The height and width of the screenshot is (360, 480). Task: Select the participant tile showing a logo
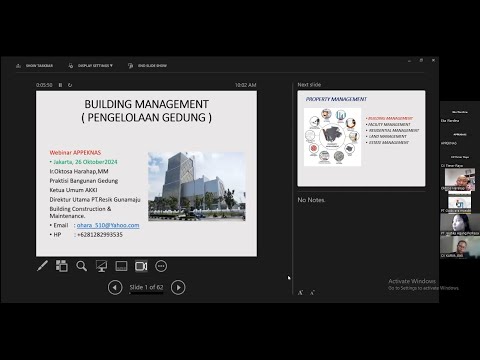click(460, 203)
